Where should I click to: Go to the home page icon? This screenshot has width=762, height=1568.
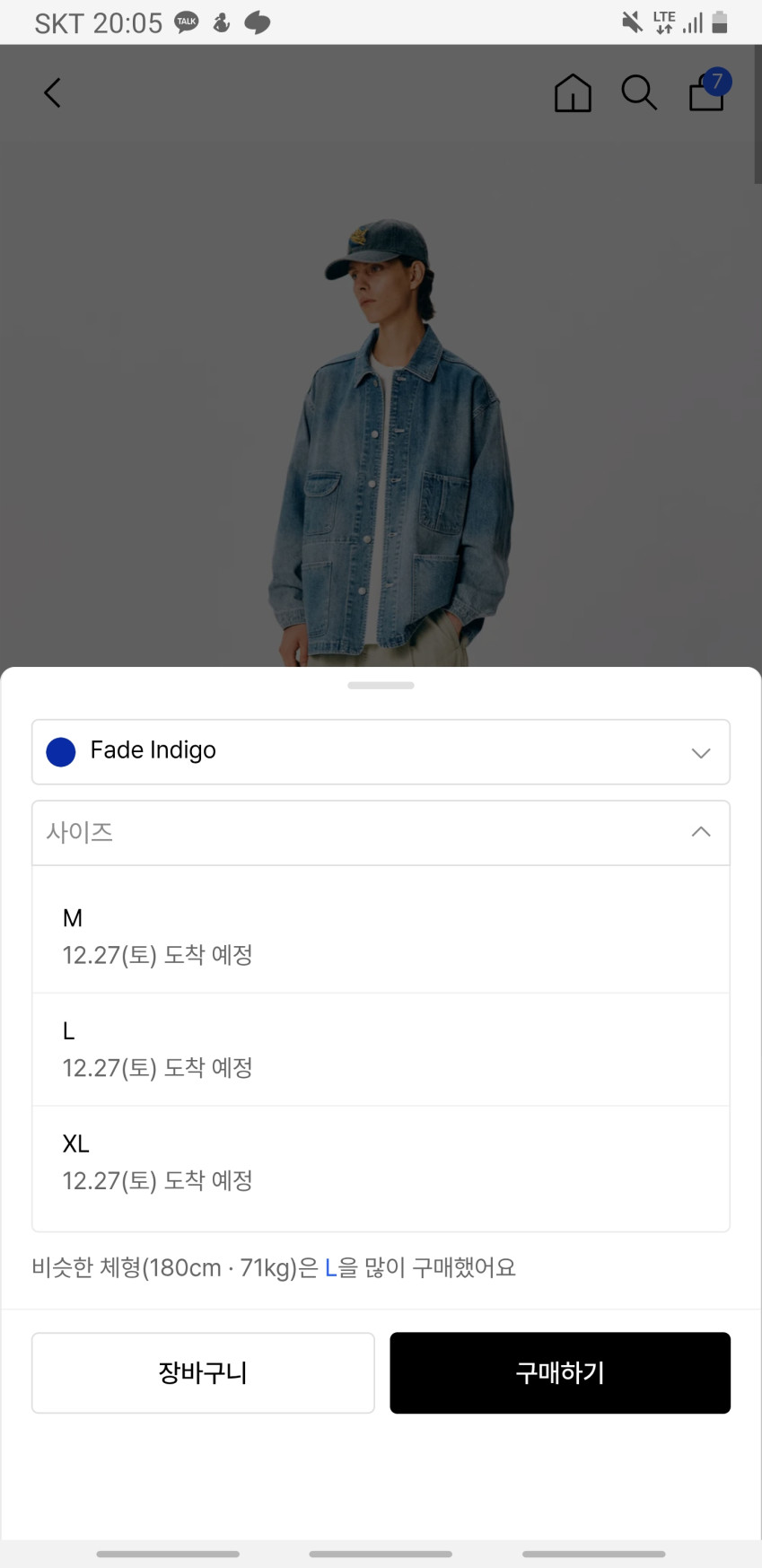(573, 92)
